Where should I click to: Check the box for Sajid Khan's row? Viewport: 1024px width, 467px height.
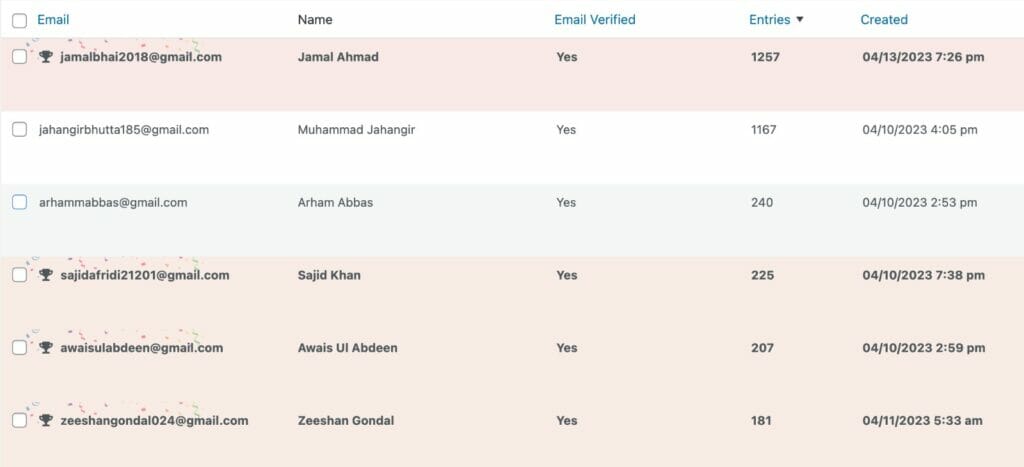tap(20, 275)
